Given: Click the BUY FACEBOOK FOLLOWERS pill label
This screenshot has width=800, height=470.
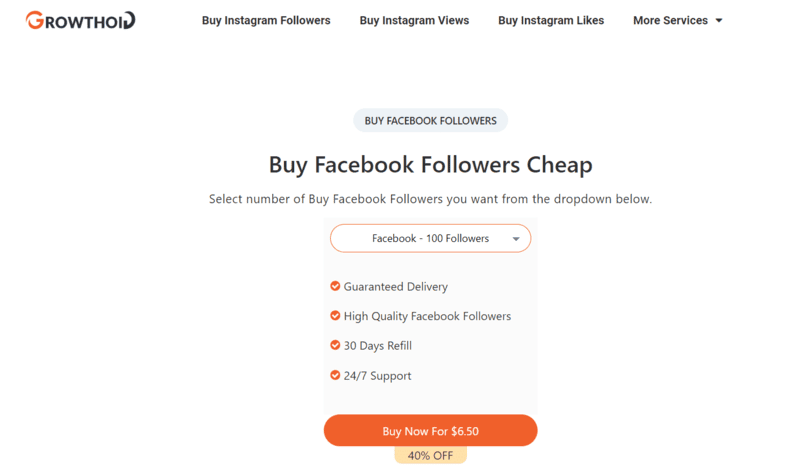Looking at the screenshot, I should tap(430, 121).
